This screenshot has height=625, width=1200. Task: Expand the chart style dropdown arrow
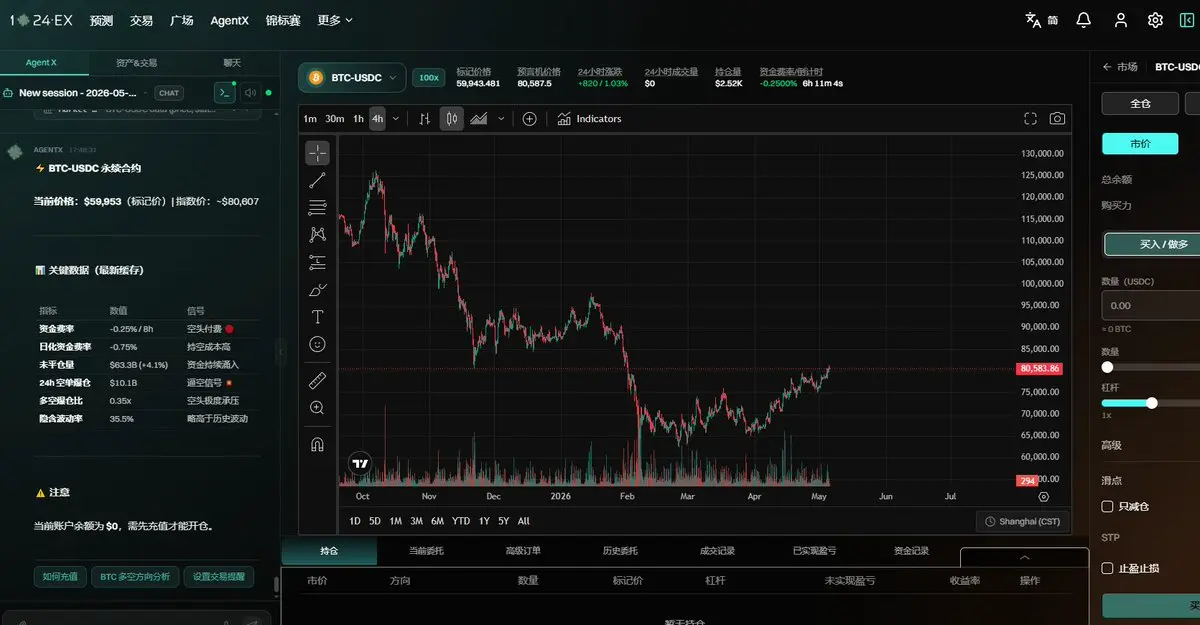[x=501, y=119]
